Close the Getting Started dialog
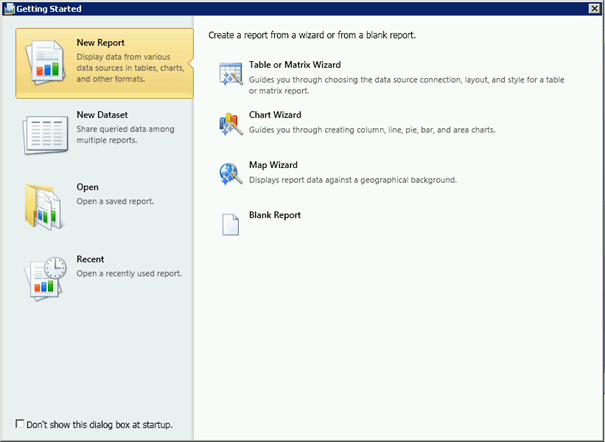The image size is (605, 442). click(594, 8)
